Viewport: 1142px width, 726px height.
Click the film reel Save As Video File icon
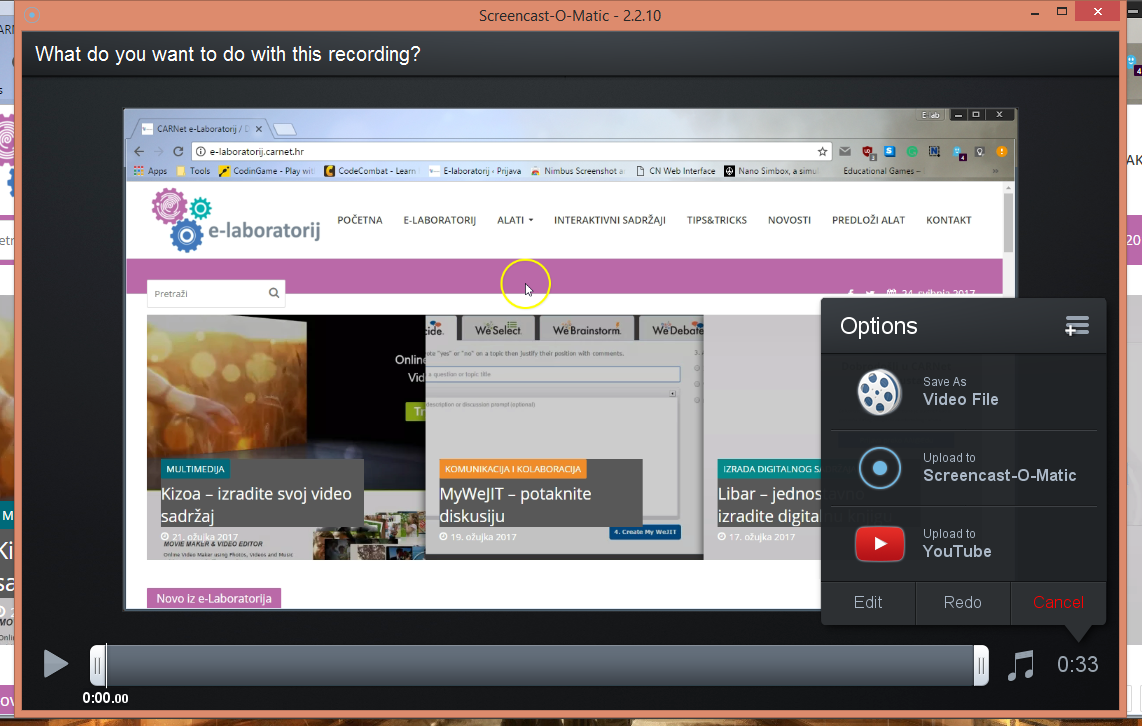click(x=879, y=392)
